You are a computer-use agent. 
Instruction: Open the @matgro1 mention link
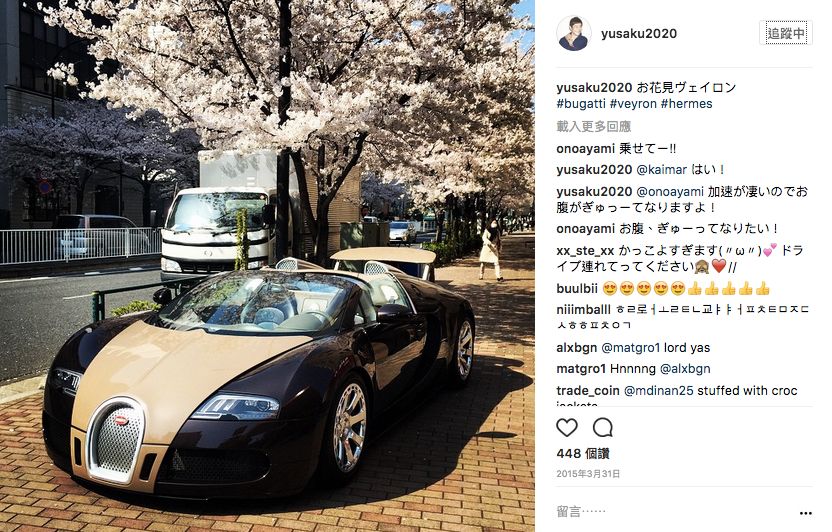point(630,348)
